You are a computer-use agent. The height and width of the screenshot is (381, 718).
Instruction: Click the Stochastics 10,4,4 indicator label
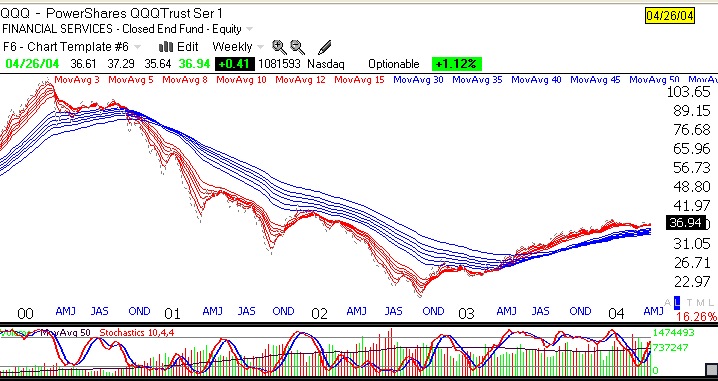pos(137,332)
